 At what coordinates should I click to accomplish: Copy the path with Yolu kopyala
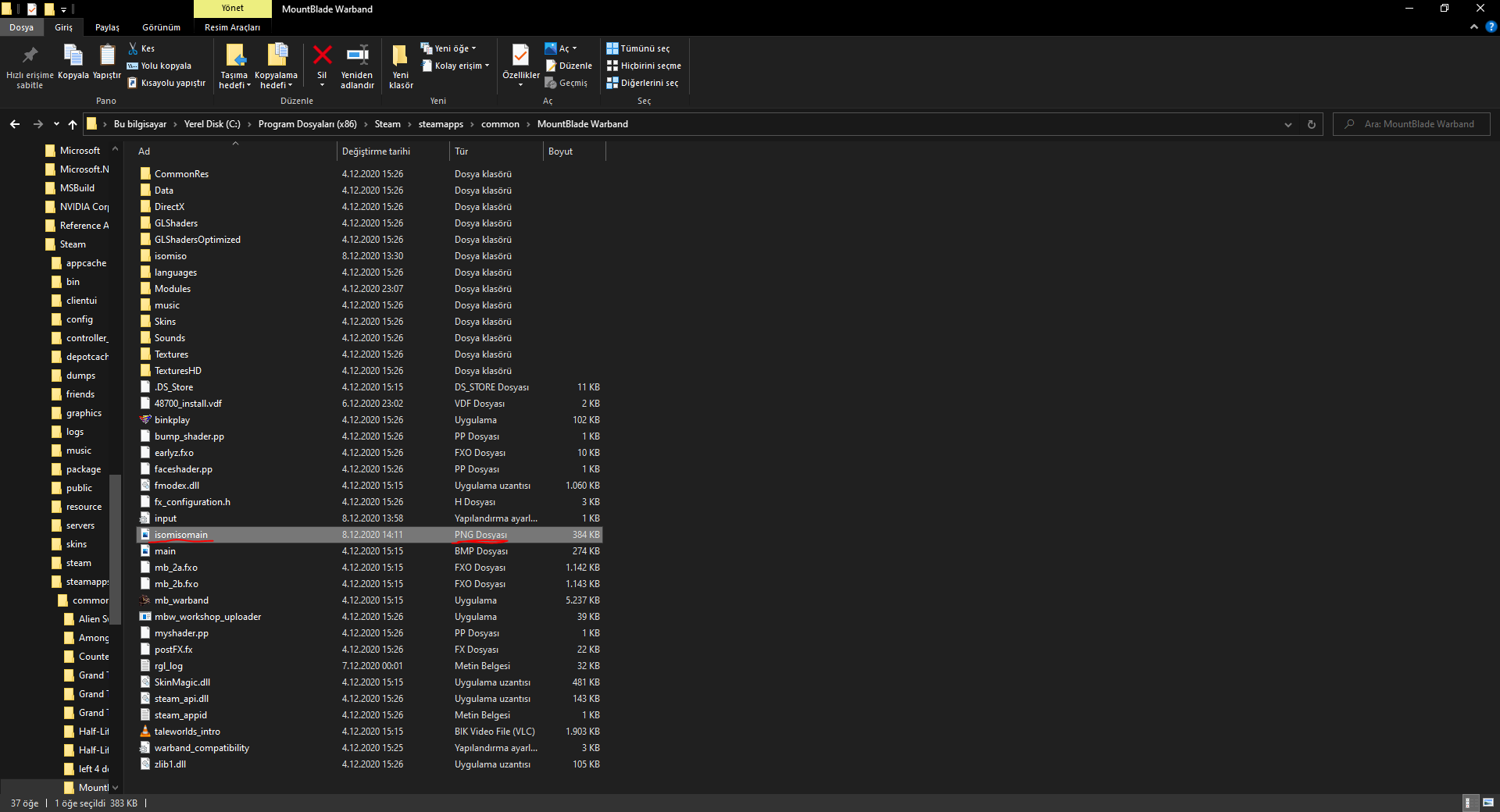(x=159, y=66)
